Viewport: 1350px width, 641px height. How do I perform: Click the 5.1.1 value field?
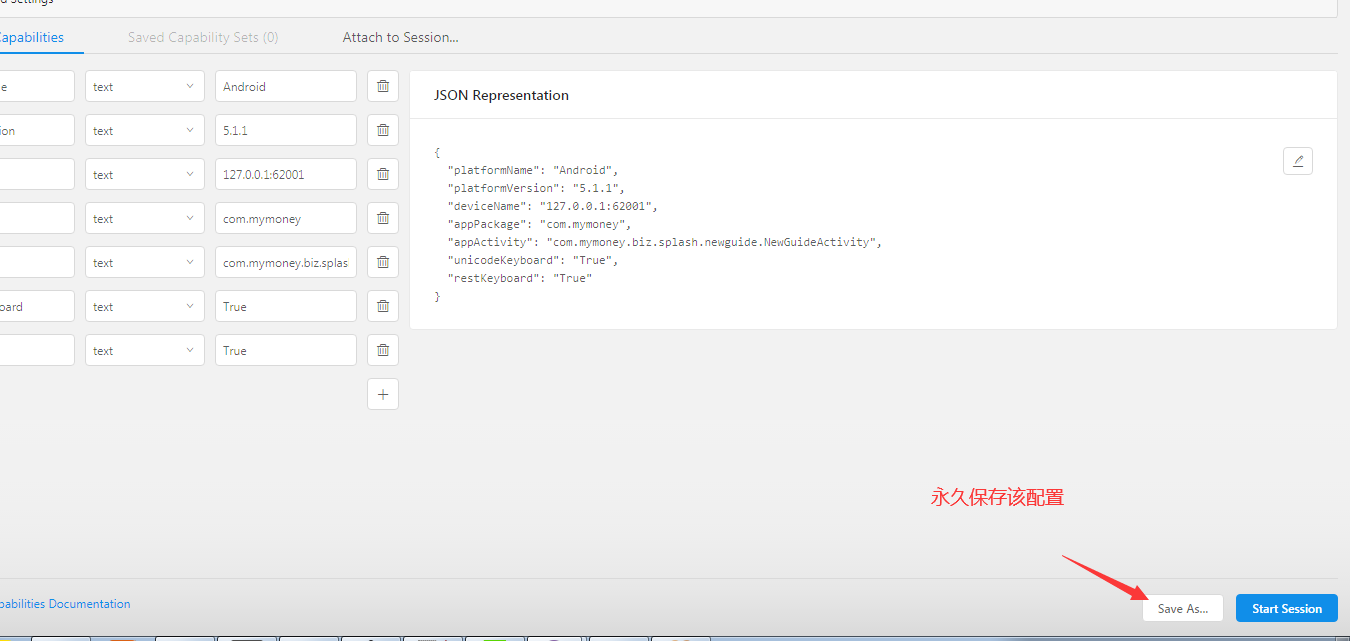[x=286, y=130]
